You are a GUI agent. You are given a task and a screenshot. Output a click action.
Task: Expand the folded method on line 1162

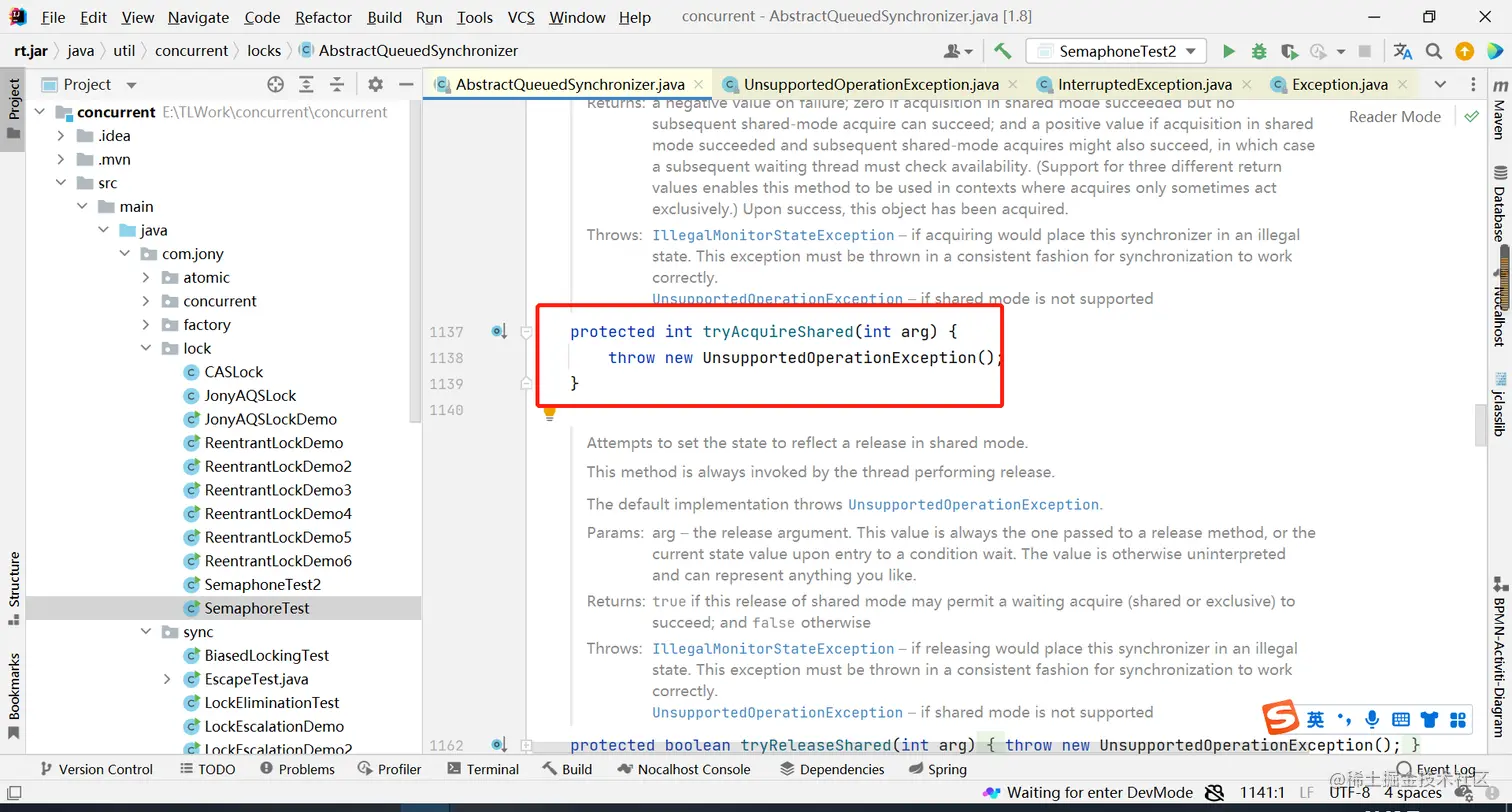click(x=527, y=745)
